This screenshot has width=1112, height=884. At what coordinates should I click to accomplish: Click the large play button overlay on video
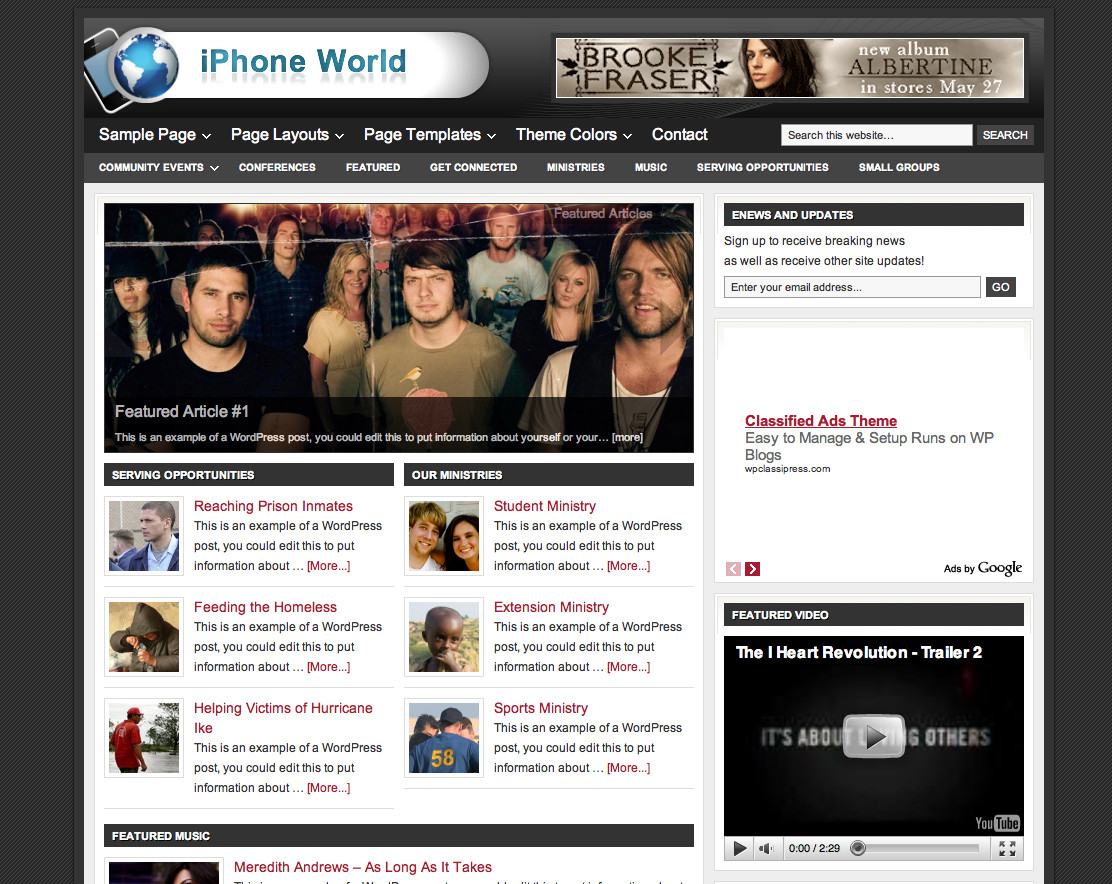pos(874,737)
